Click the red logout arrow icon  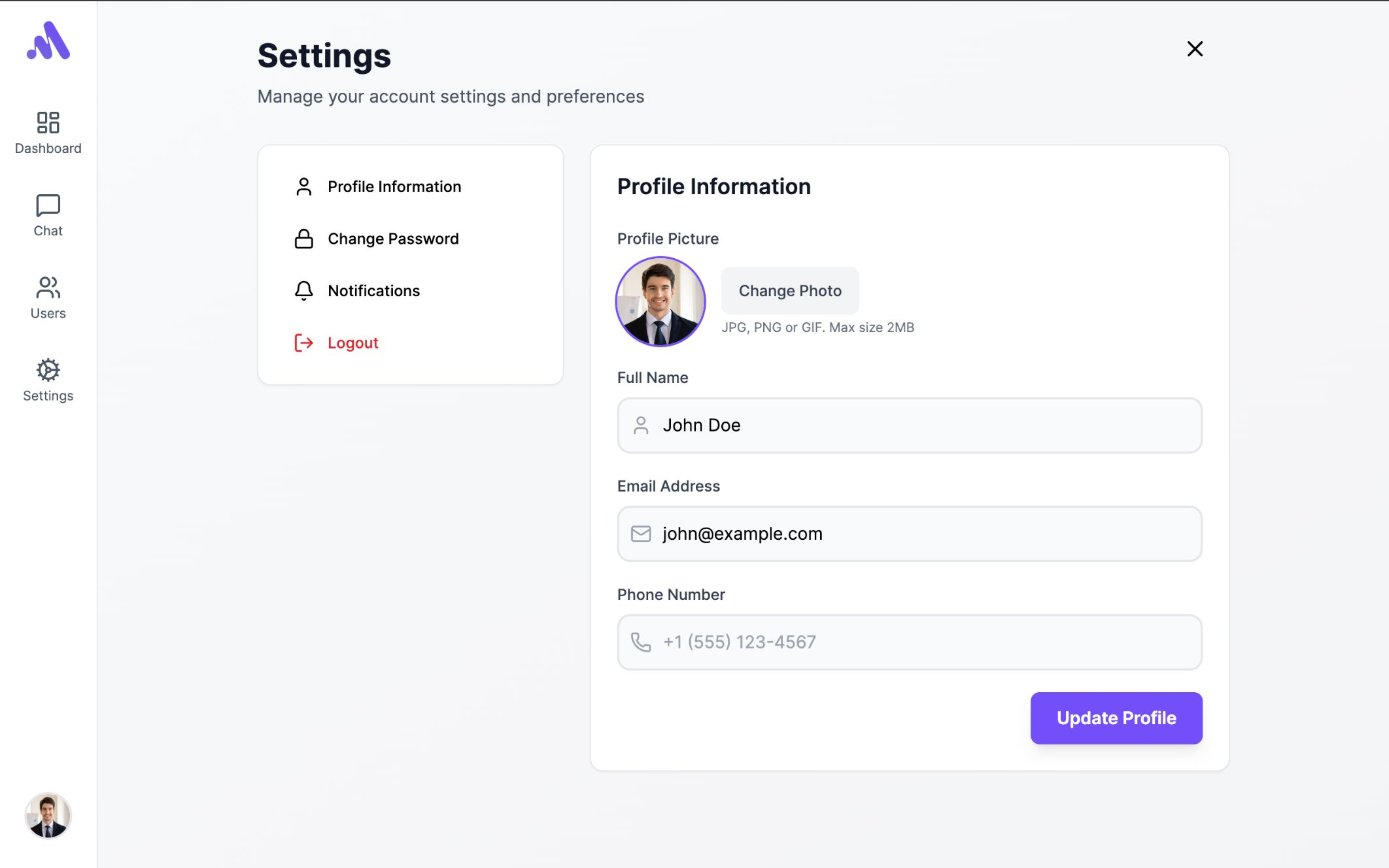tap(303, 342)
